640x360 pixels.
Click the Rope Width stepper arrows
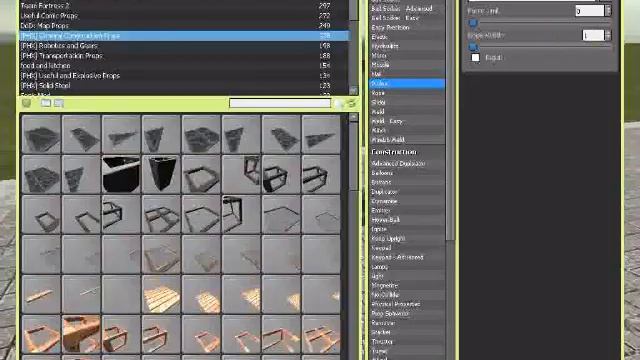(608, 36)
